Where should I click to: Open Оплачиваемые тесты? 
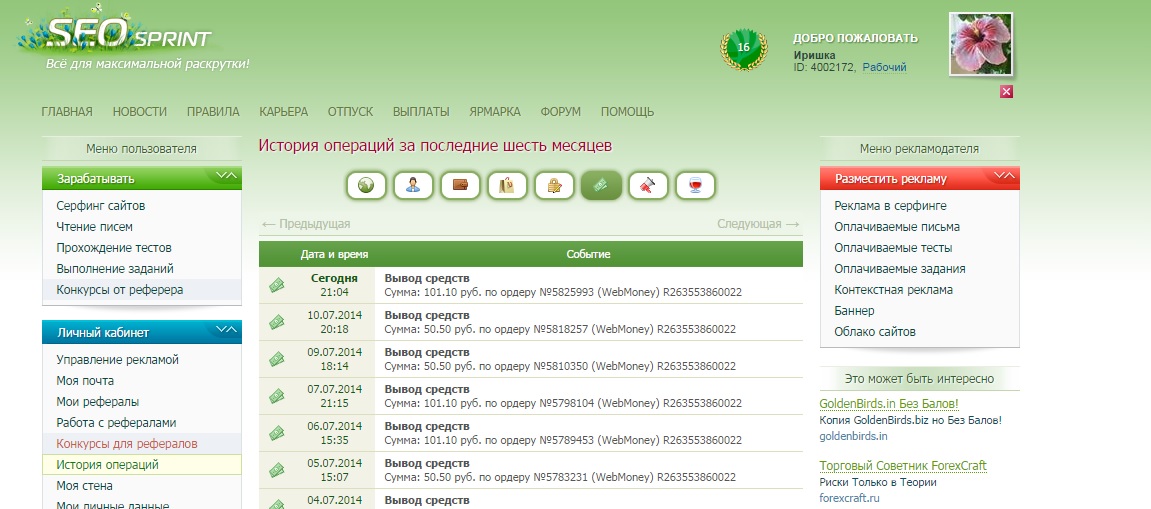(893, 248)
